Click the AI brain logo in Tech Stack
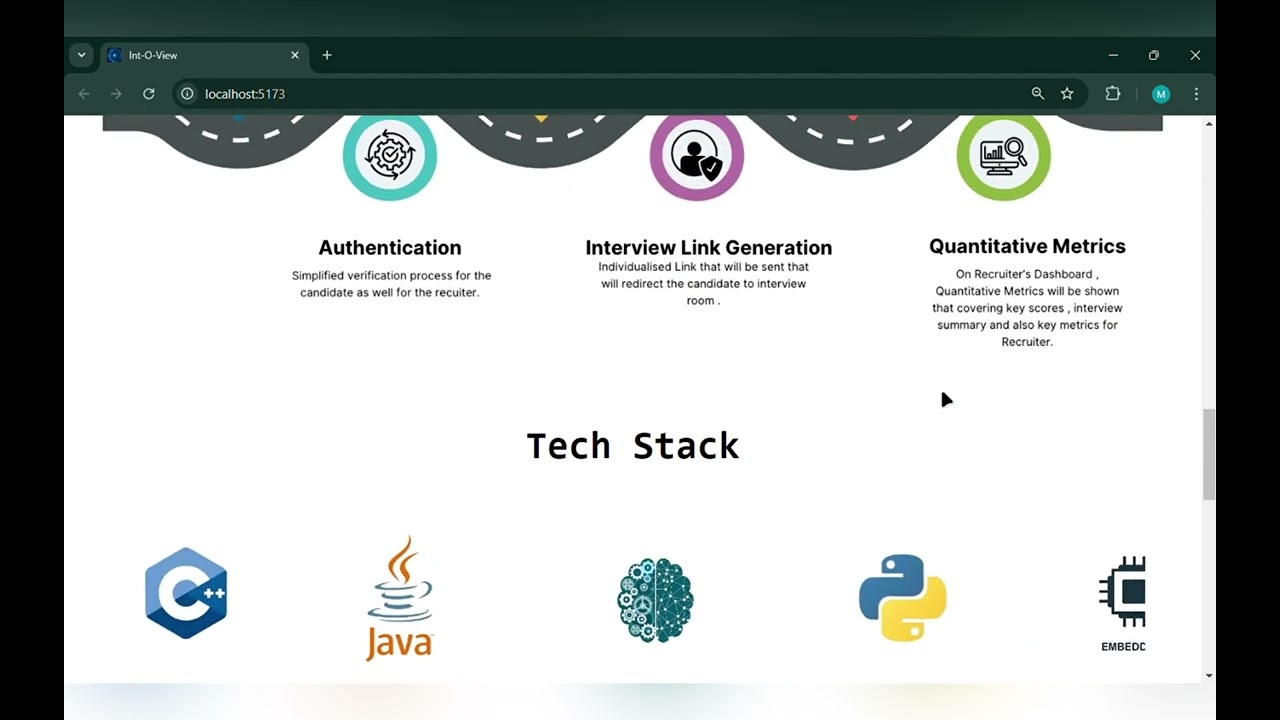1280x720 pixels. click(655, 600)
